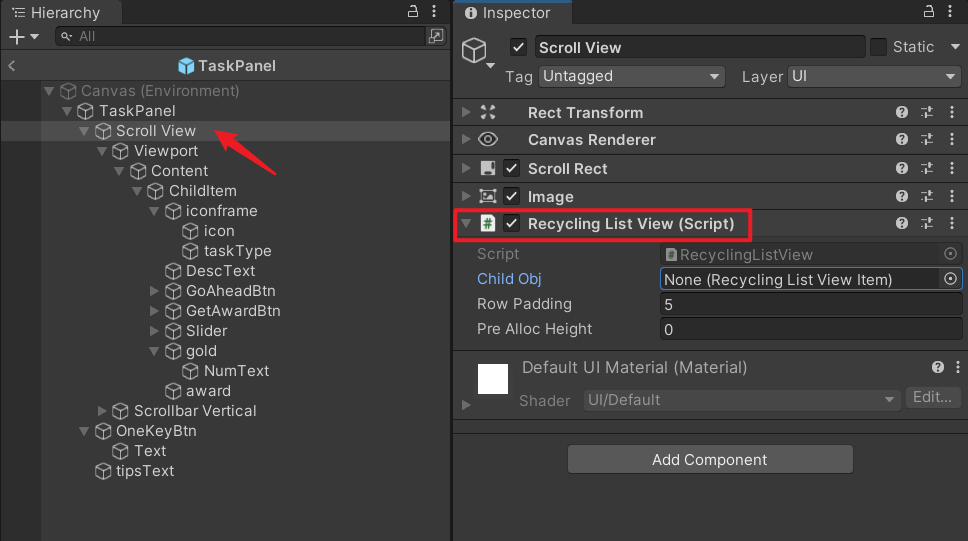The height and width of the screenshot is (541, 968).
Task: Open the Layer dropdown showing UI
Action: click(874, 77)
